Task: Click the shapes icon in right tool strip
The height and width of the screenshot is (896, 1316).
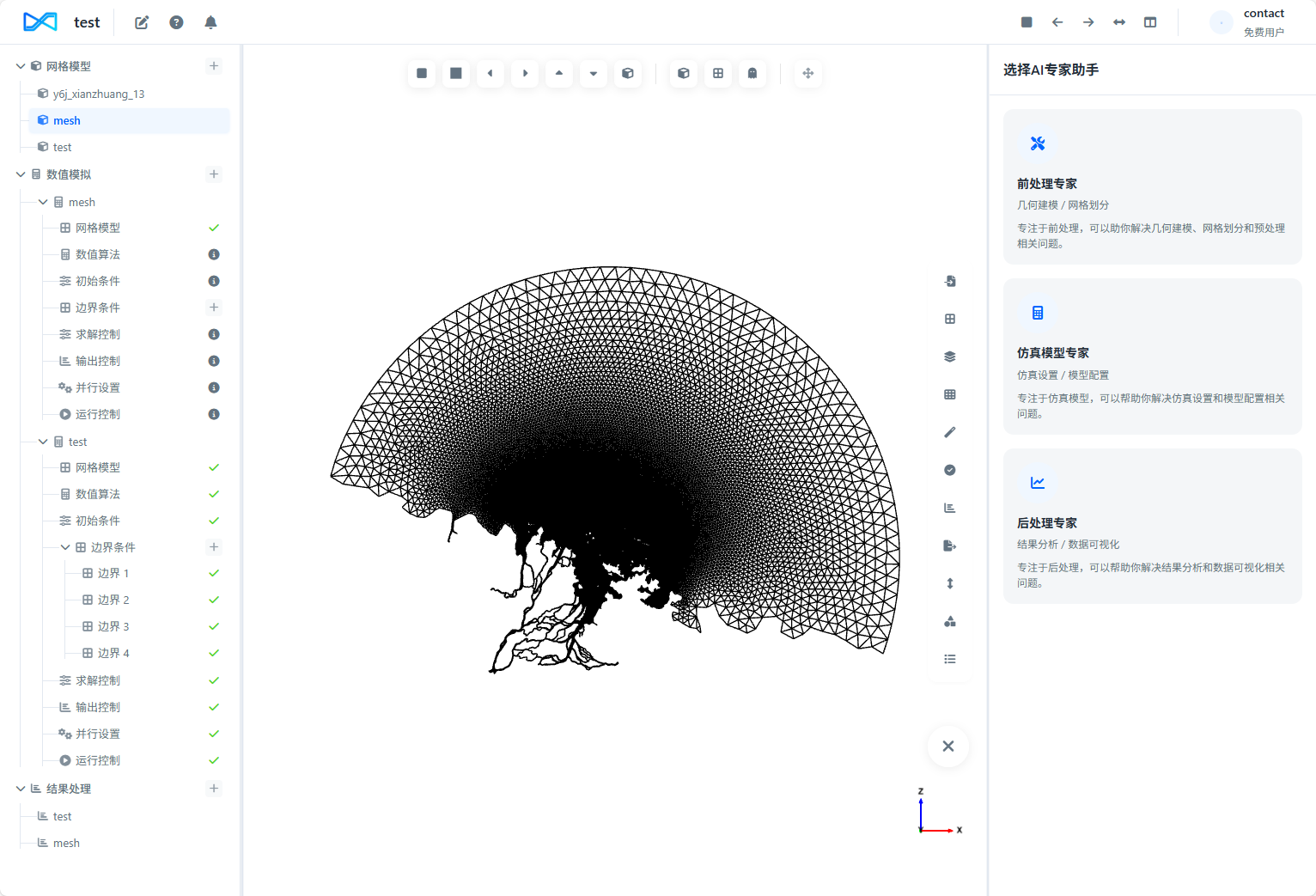Action: click(x=949, y=621)
